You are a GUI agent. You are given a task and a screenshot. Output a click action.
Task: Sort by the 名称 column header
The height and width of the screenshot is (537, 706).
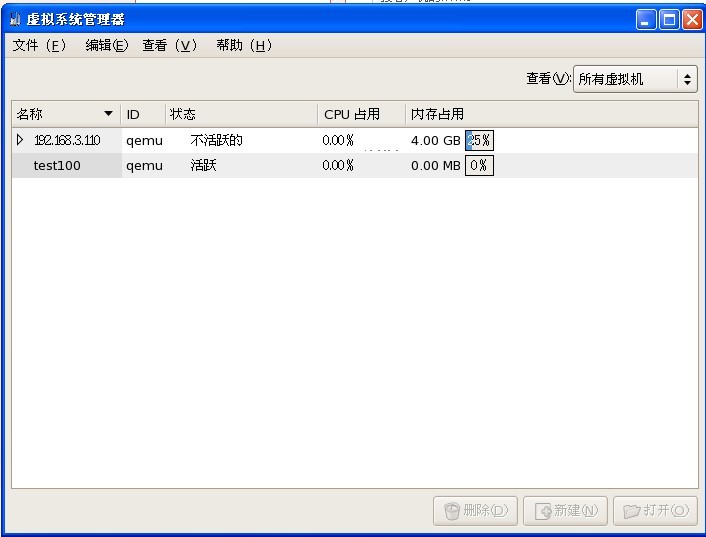(x=66, y=114)
